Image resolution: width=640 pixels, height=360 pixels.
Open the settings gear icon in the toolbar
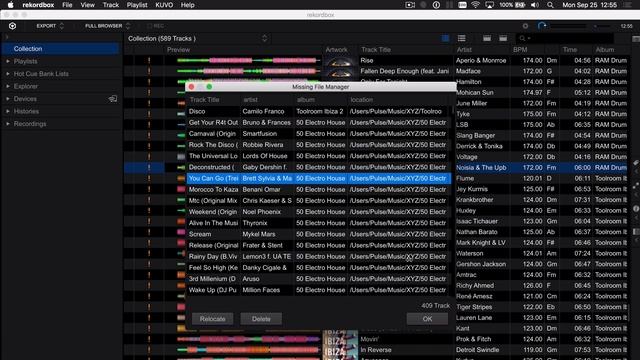click(x=525, y=26)
